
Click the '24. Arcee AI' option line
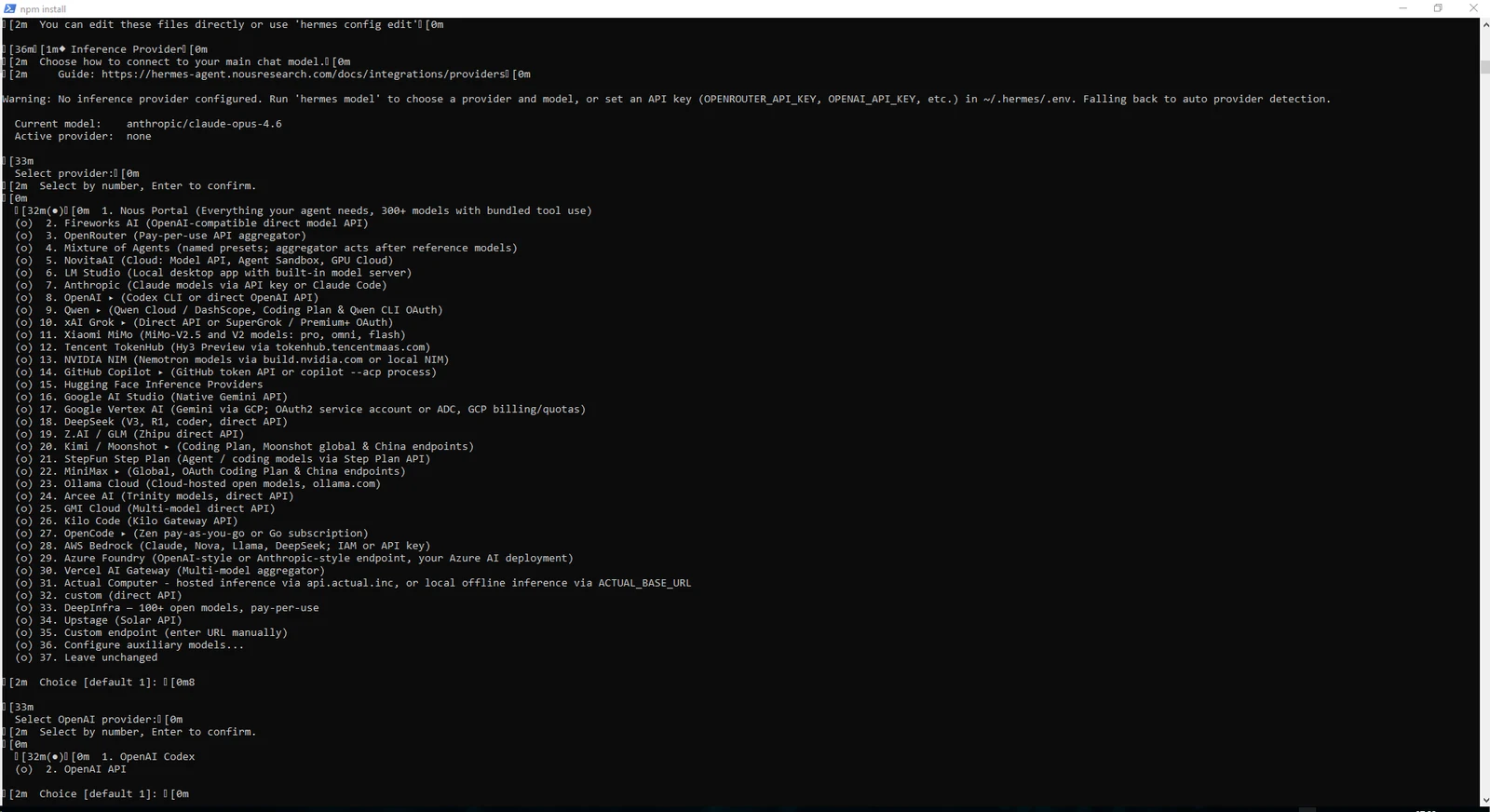pos(155,496)
